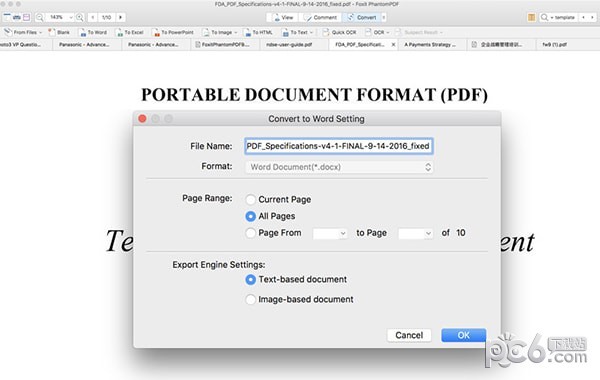Image resolution: width=600 pixels, height=380 pixels.
Task: Open the Format Word Document dropdown
Action: pos(339,167)
